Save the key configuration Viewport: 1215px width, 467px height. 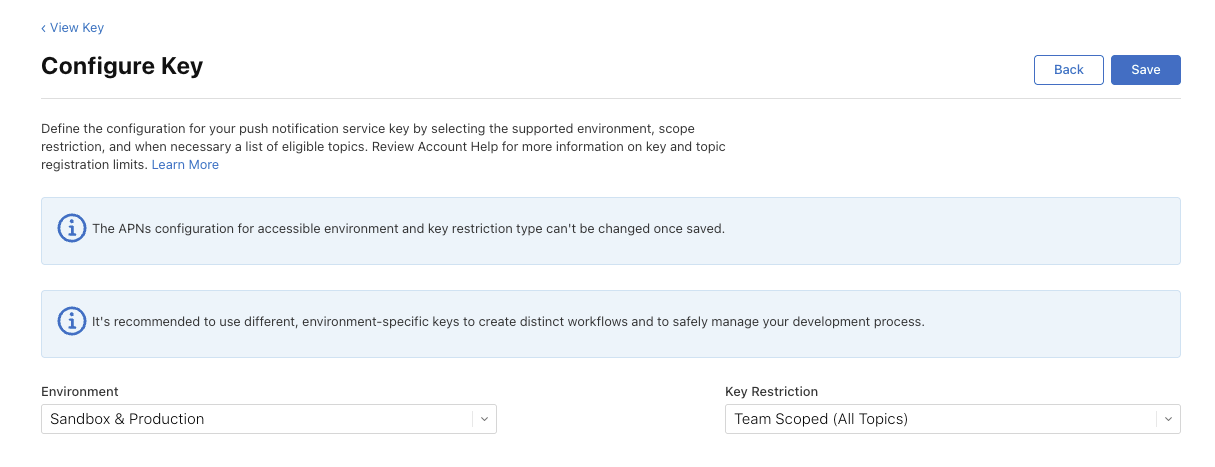tap(1145, 70)
